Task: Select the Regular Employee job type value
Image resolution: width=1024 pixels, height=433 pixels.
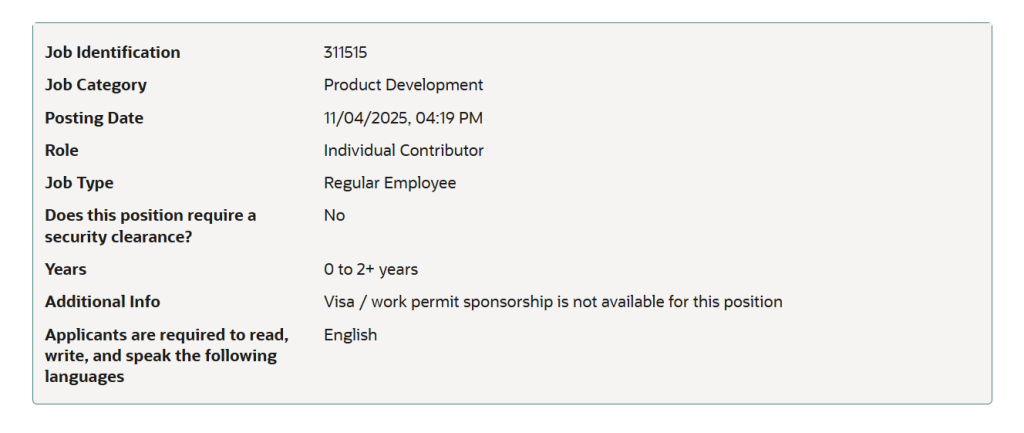Action: [389, 183]
